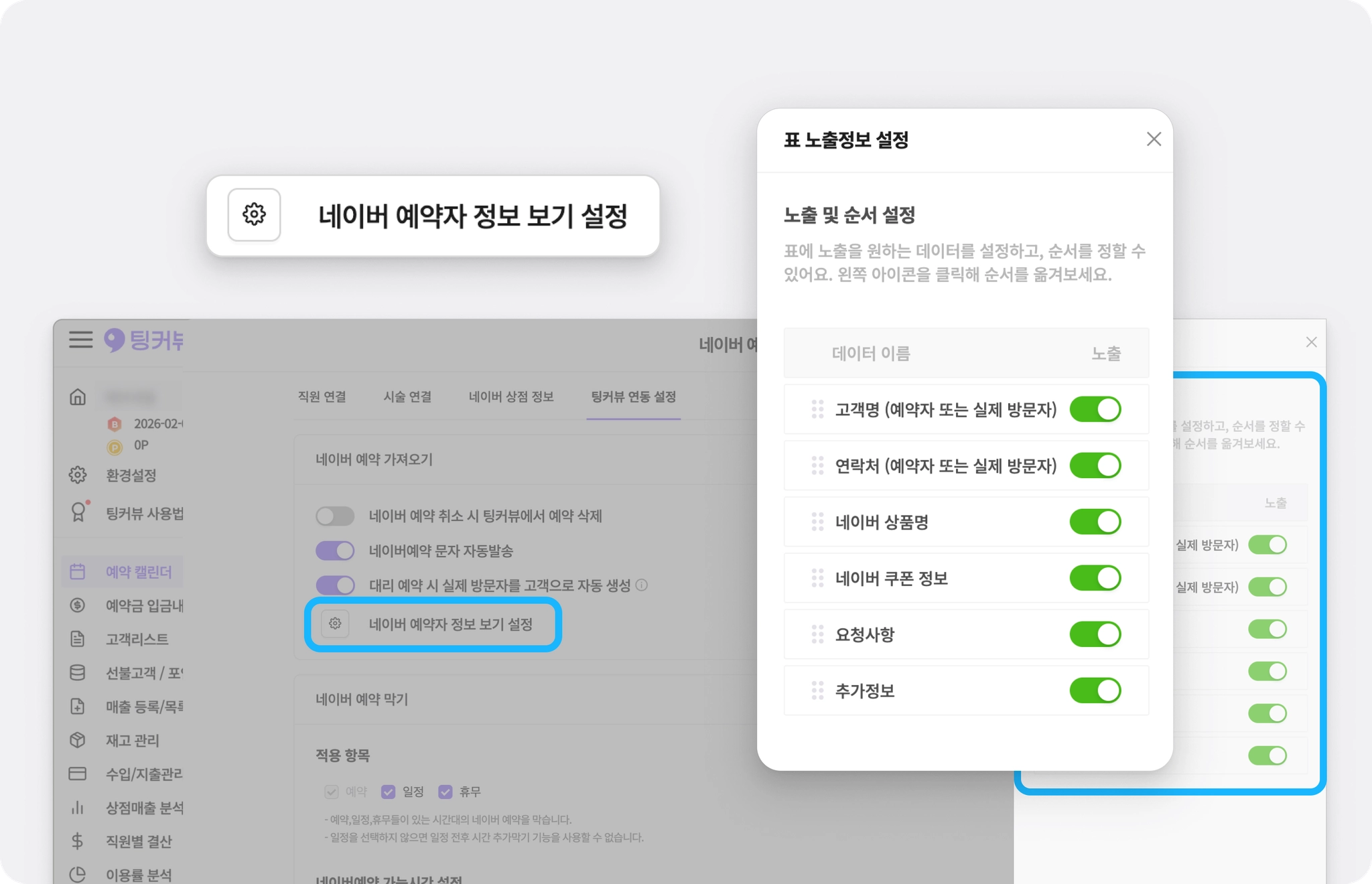Screen dimensions: 1372x884
Task: Click the 예약 캘린더 calendar icon
Action: click(x=78, y=571)
